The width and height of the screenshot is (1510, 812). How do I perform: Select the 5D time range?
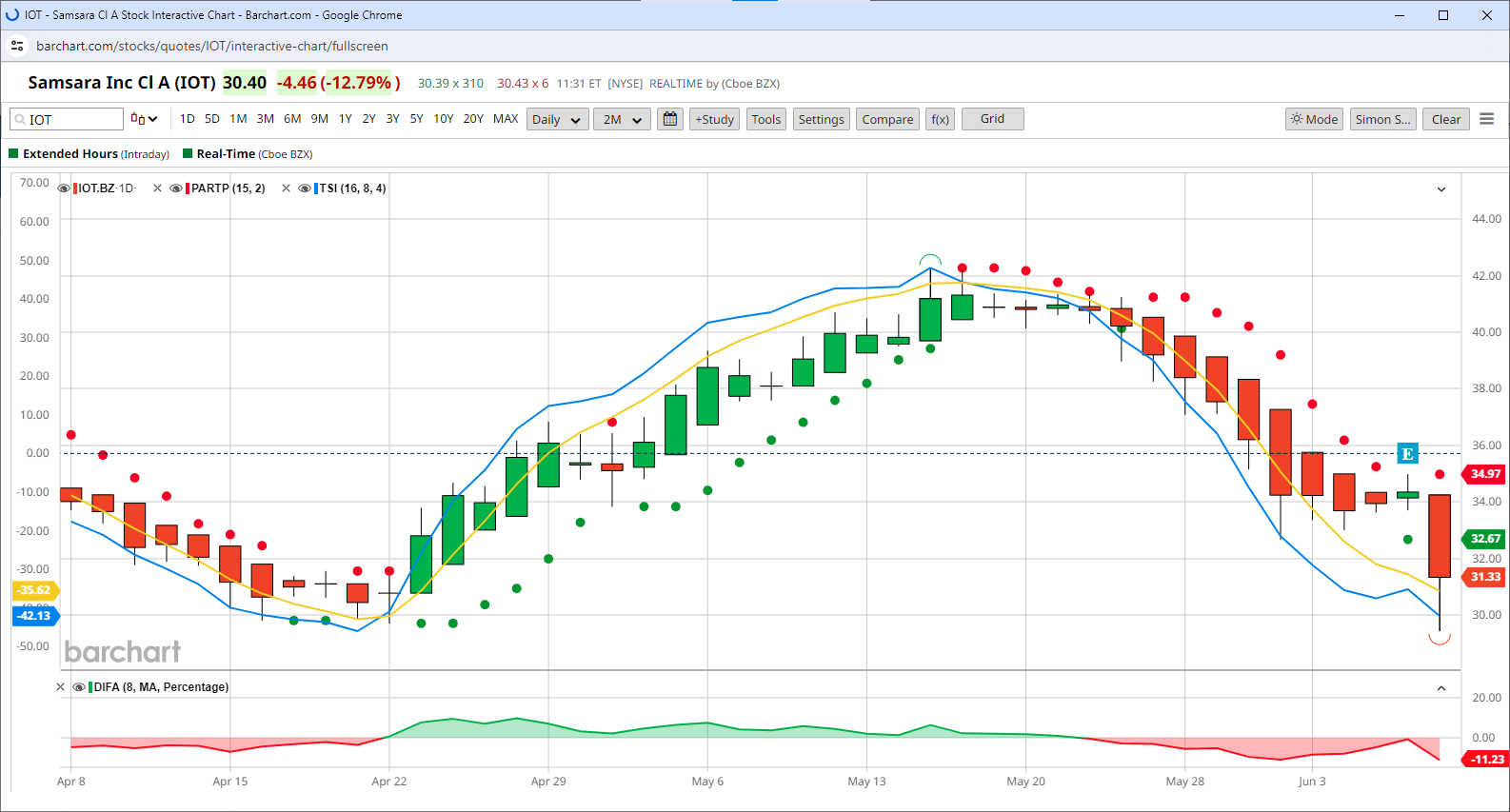212,119
